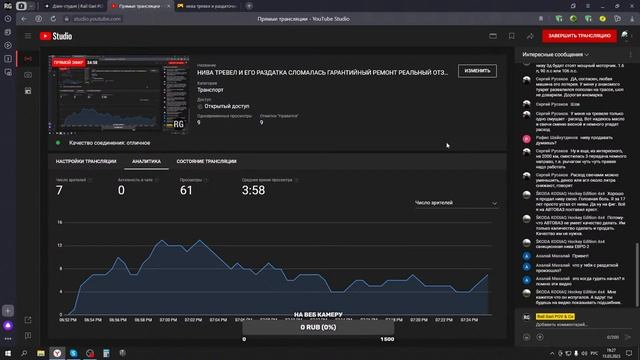This screenshot has width=640, height=360.
Task: Click the round plus icon below the chat input
Action: coord(540,337)
